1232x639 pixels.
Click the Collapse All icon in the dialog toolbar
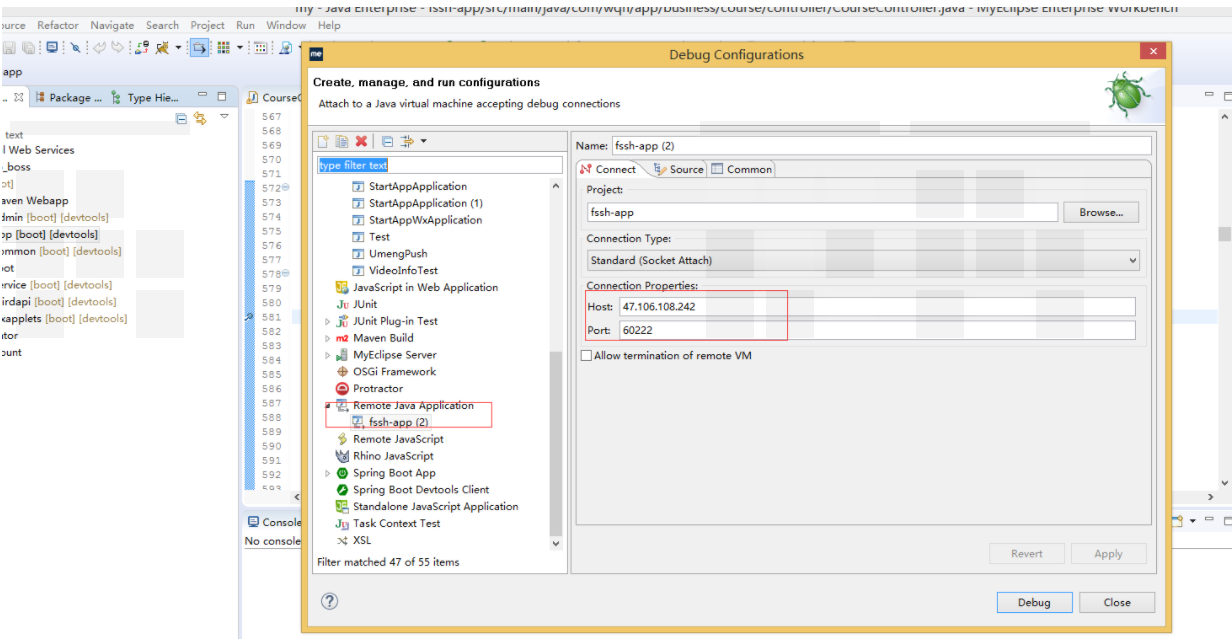click(x=387, y=142)
